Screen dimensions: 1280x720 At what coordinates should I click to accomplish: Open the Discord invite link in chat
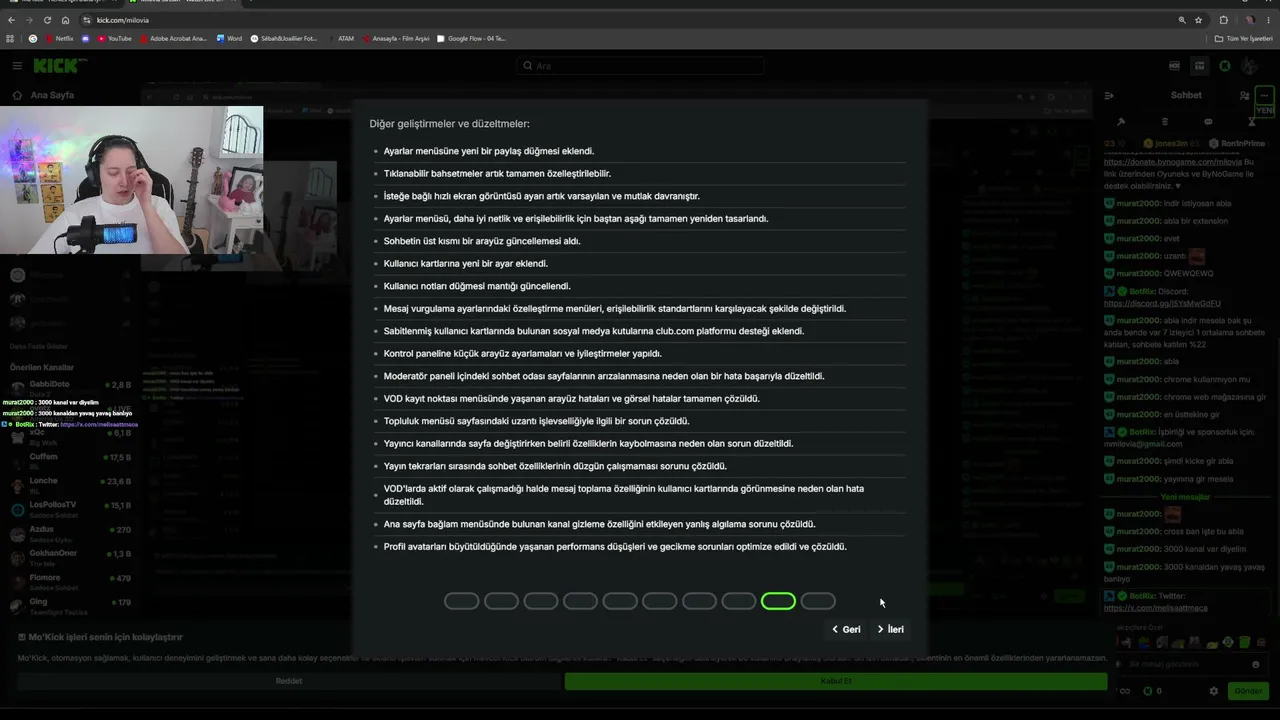pyautogui.click(x=1162, y=303)
